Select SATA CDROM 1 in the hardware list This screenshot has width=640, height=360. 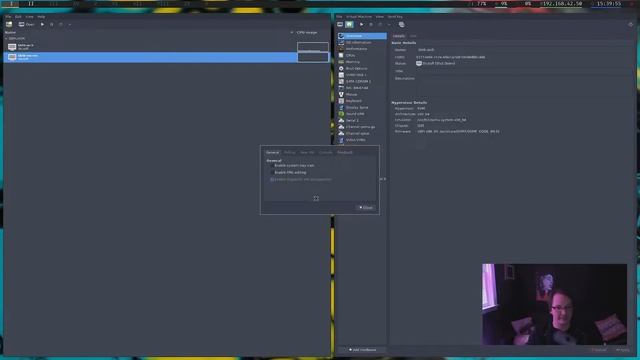(362, 81)
